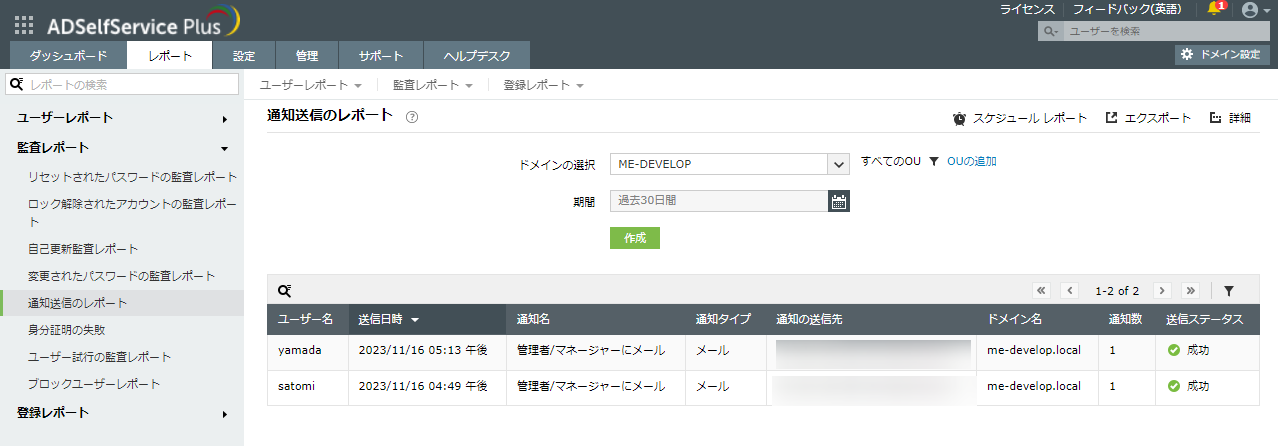This screenshot has height=446, width=1278.
Task: Expand the 監査レポート top menu
Action: point(432,86)
